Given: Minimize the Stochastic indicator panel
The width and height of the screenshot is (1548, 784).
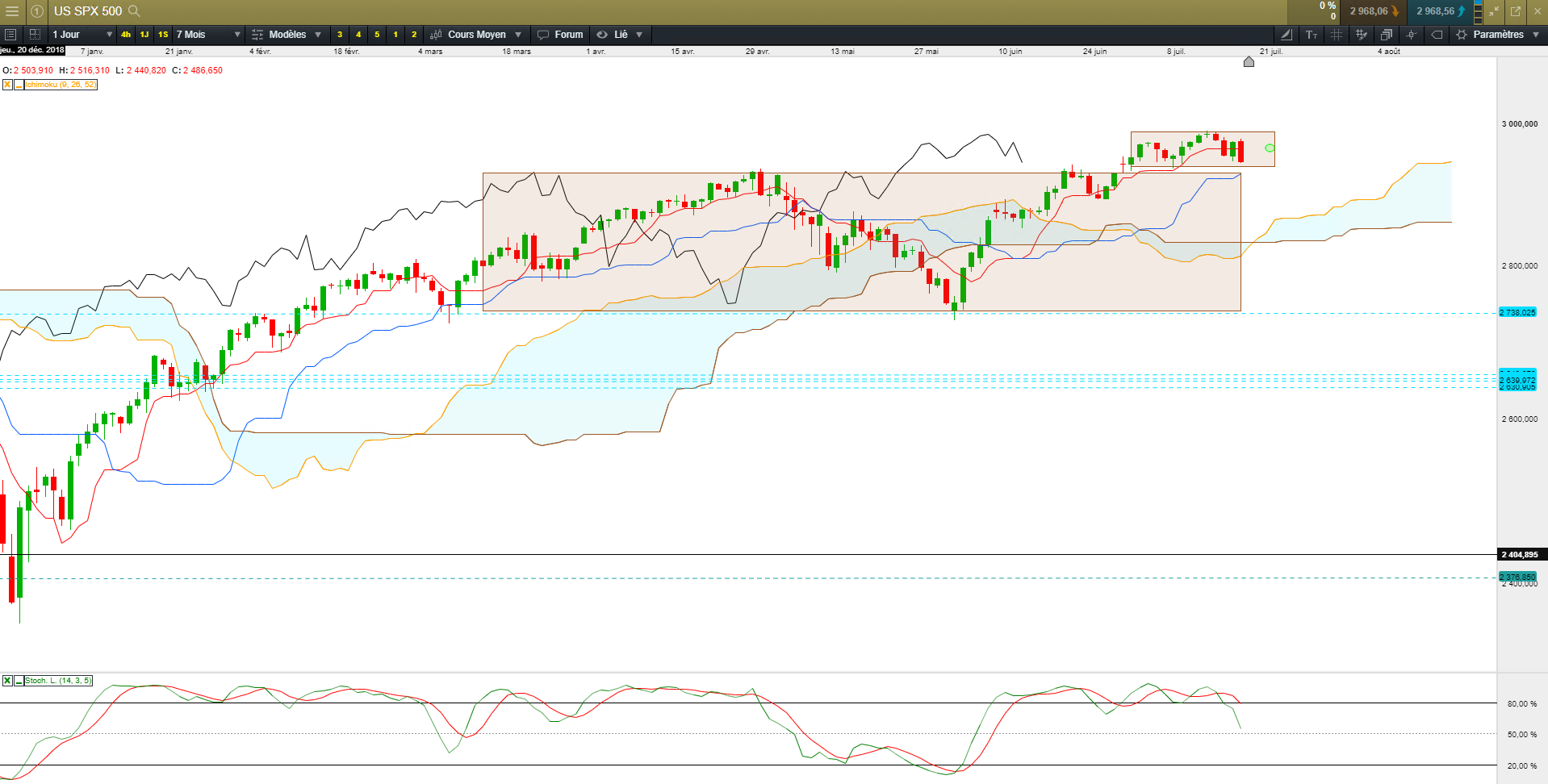Looking at the screenshot, I should (19, 681).
